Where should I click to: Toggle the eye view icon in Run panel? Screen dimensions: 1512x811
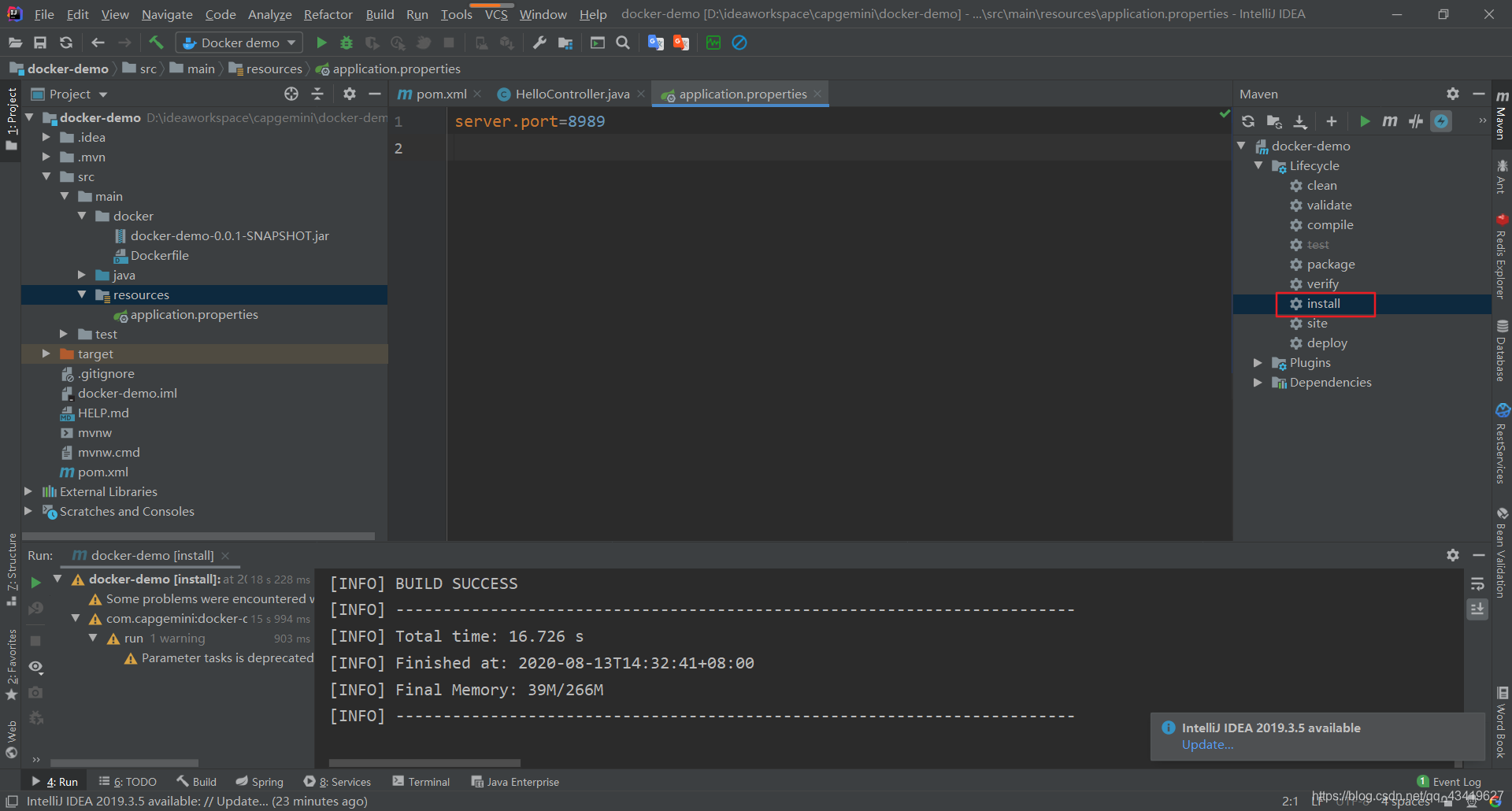click(x=35, y=667)
